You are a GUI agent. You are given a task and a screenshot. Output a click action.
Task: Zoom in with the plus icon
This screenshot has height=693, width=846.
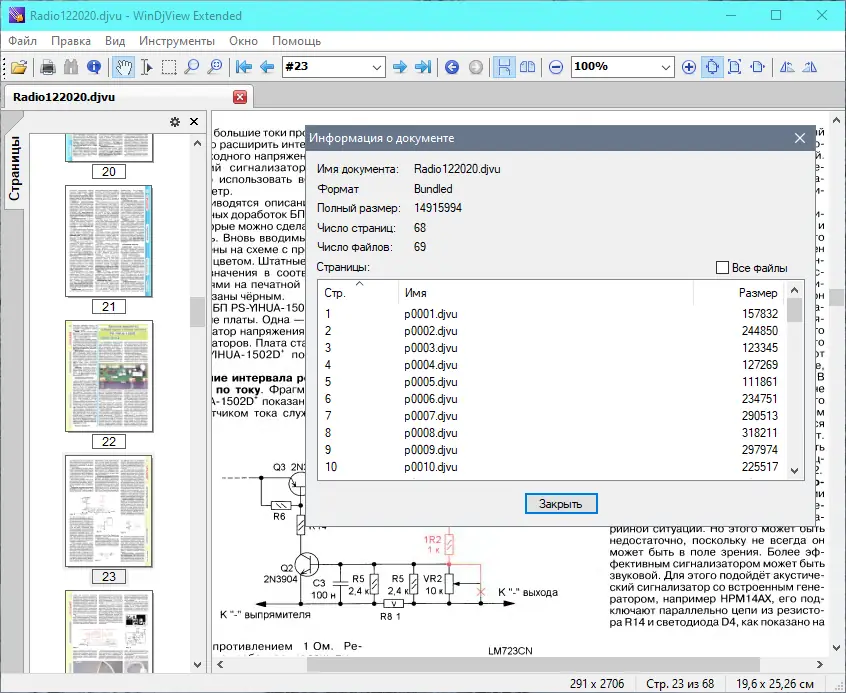coord(689,67)
